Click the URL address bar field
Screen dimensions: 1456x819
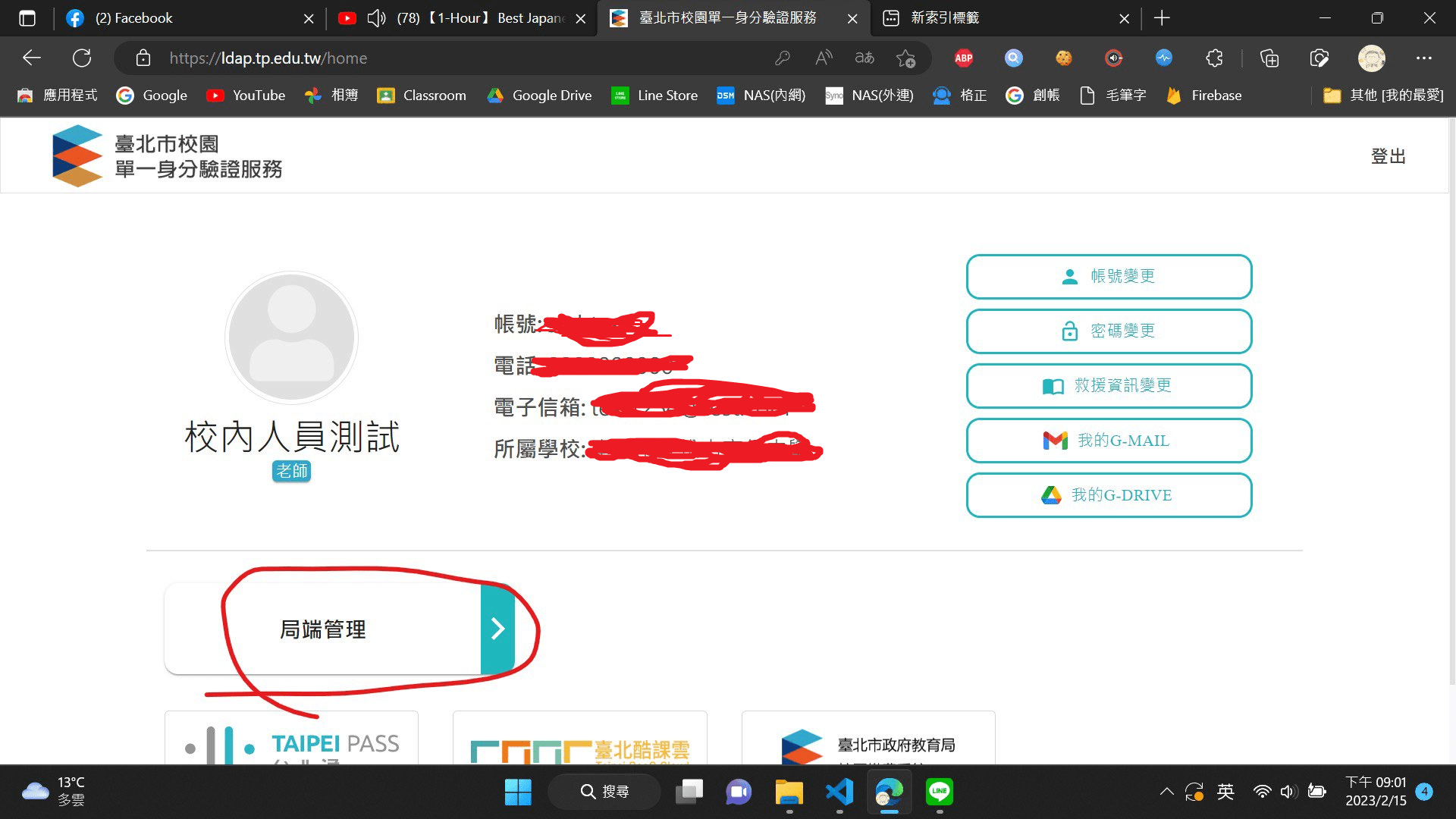click(x=455, y=58)
